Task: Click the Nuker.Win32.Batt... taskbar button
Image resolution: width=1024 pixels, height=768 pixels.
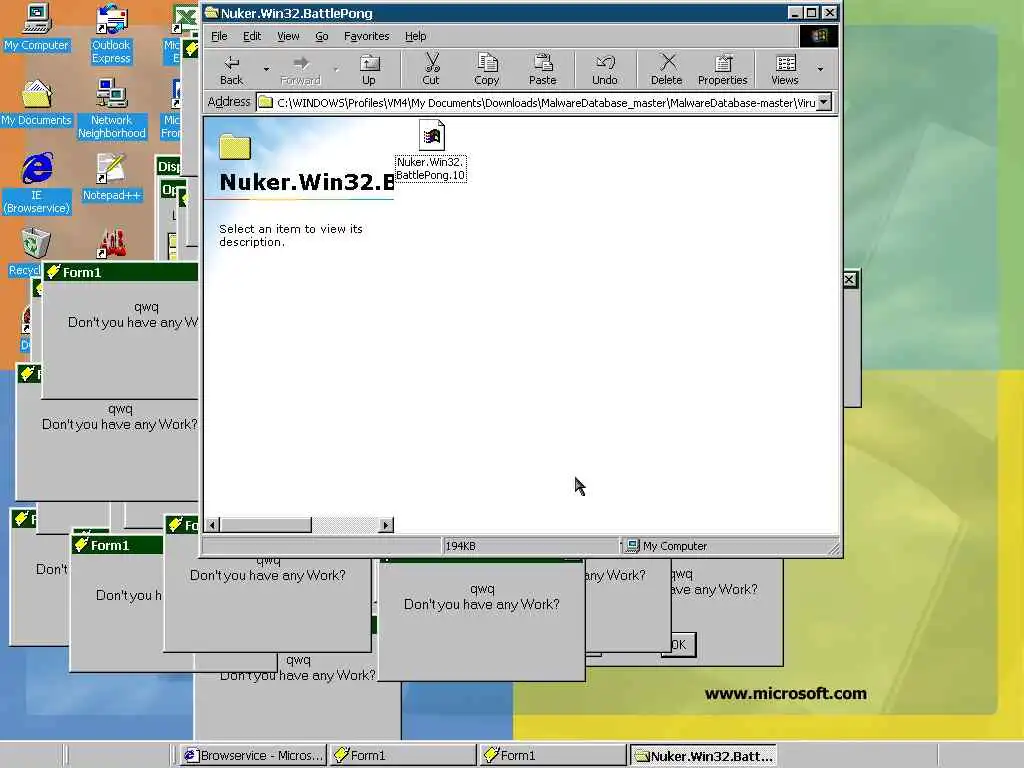Action: tap(703, 756)
